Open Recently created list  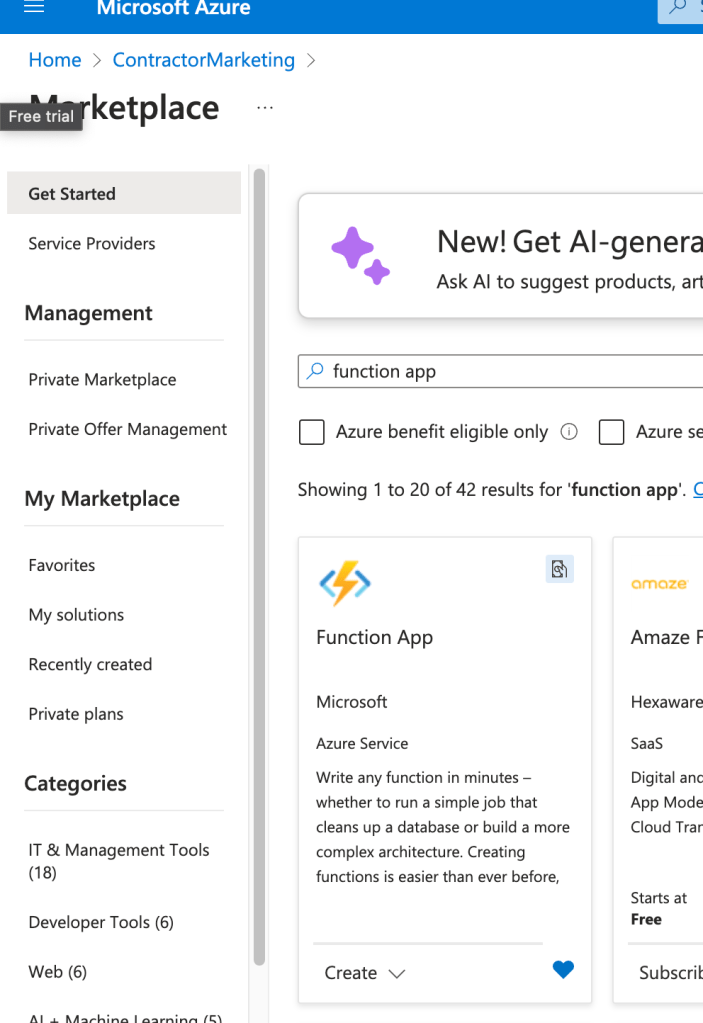coord(90,664)
